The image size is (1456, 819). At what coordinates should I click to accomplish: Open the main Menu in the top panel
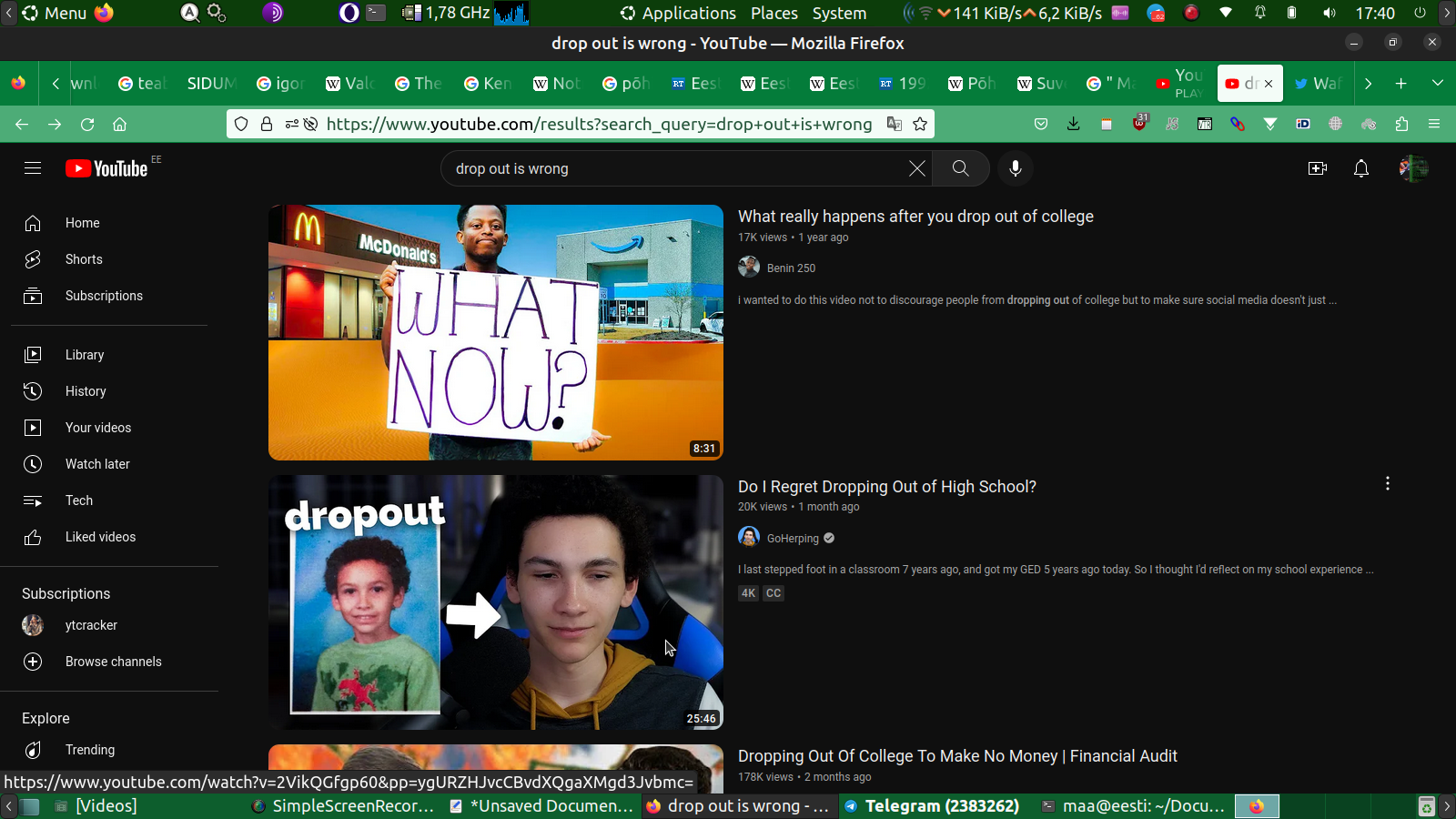[54, 14]
